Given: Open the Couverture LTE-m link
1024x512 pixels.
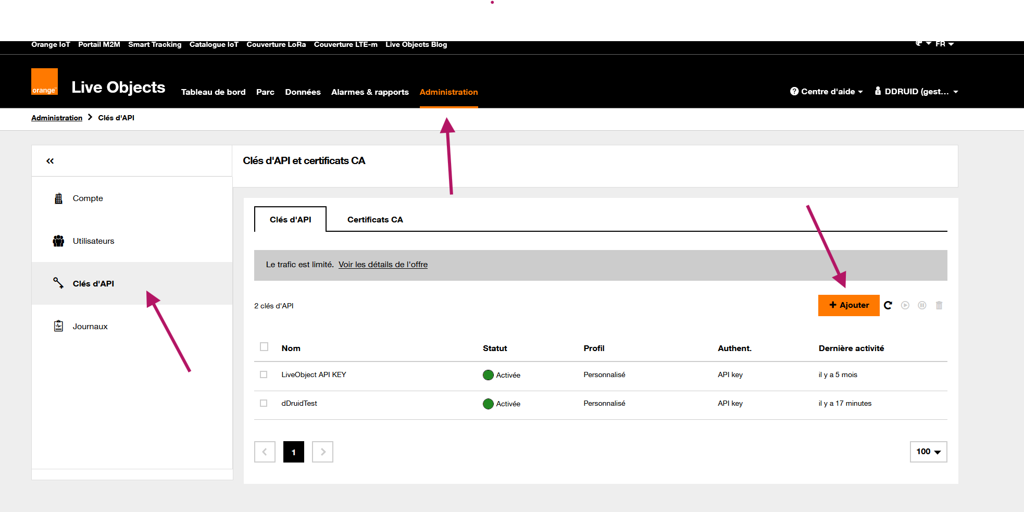Looking at the screenshot, I should 345,45.
